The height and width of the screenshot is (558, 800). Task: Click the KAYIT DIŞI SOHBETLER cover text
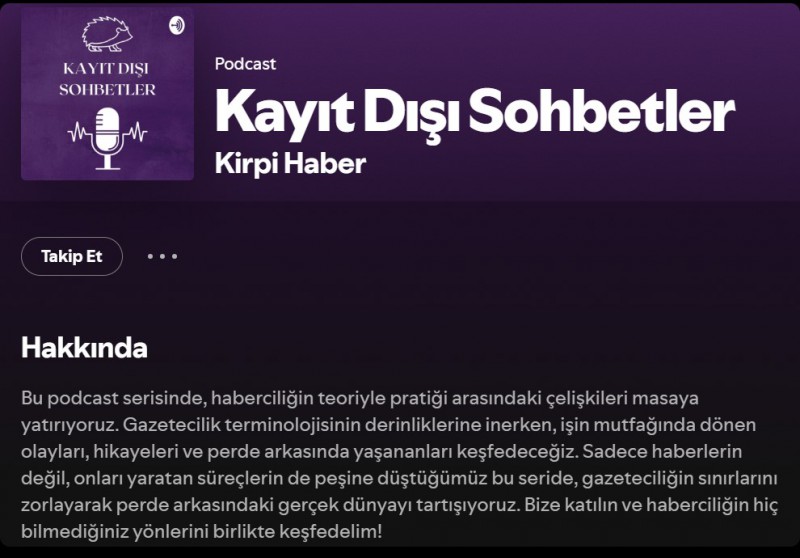[x=107, y=79]
